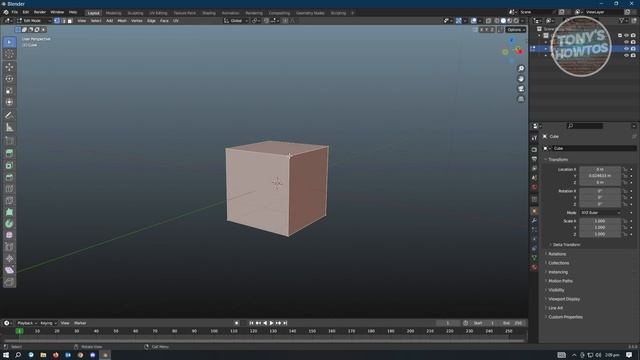Open the Mesh menu
640x360 pixels.
[122, 21]
